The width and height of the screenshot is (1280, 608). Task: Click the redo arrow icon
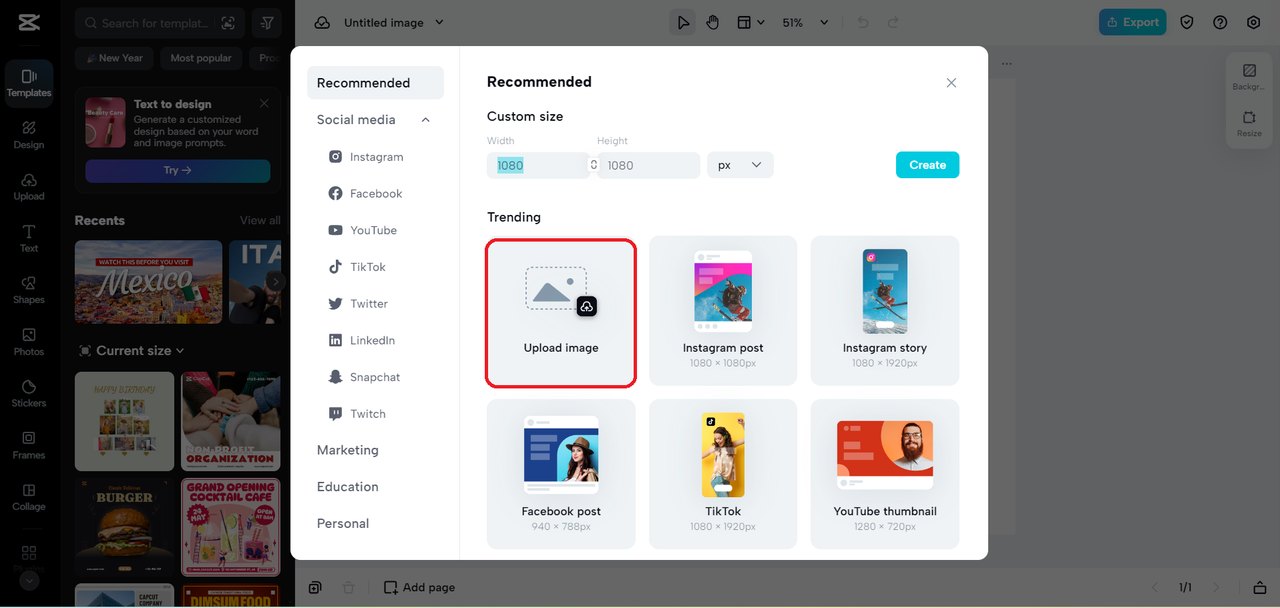point(893,22)
